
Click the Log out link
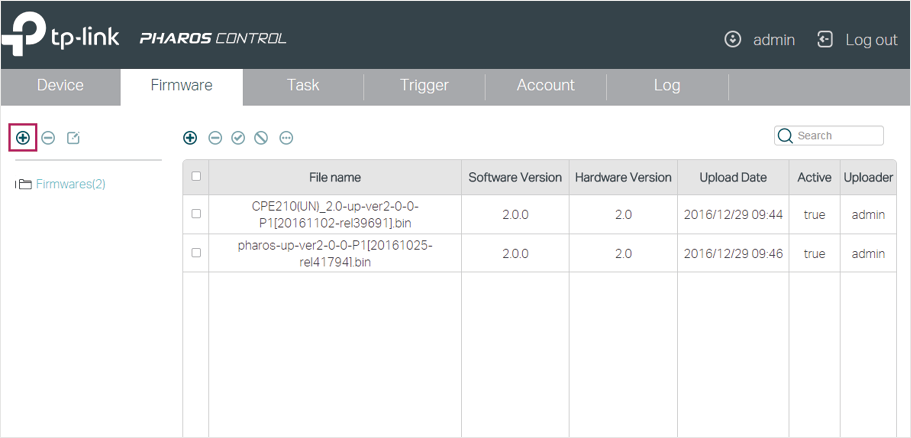[x=871, y=40]
